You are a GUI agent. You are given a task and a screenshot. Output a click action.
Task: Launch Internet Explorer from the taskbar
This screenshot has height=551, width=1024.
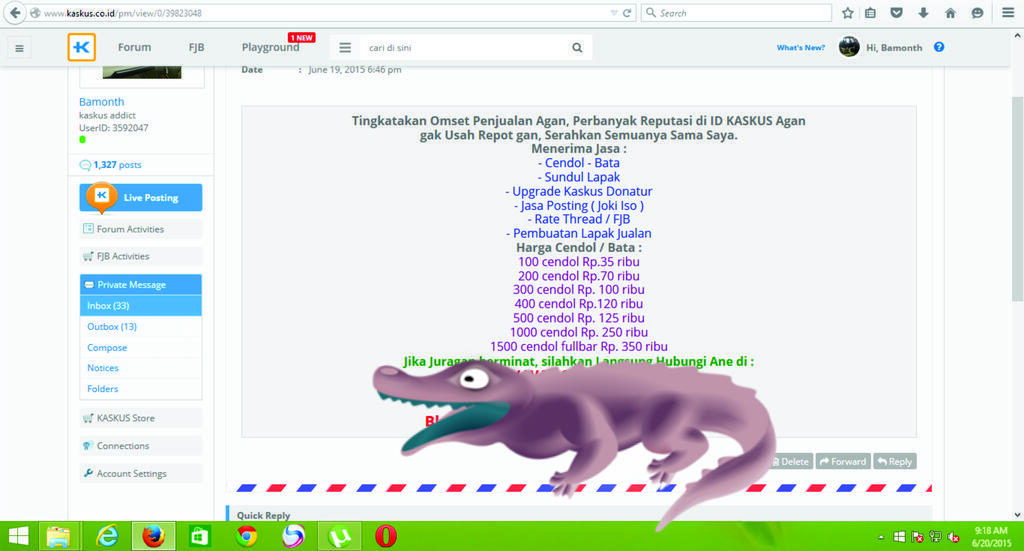click(x=107, y=537)
